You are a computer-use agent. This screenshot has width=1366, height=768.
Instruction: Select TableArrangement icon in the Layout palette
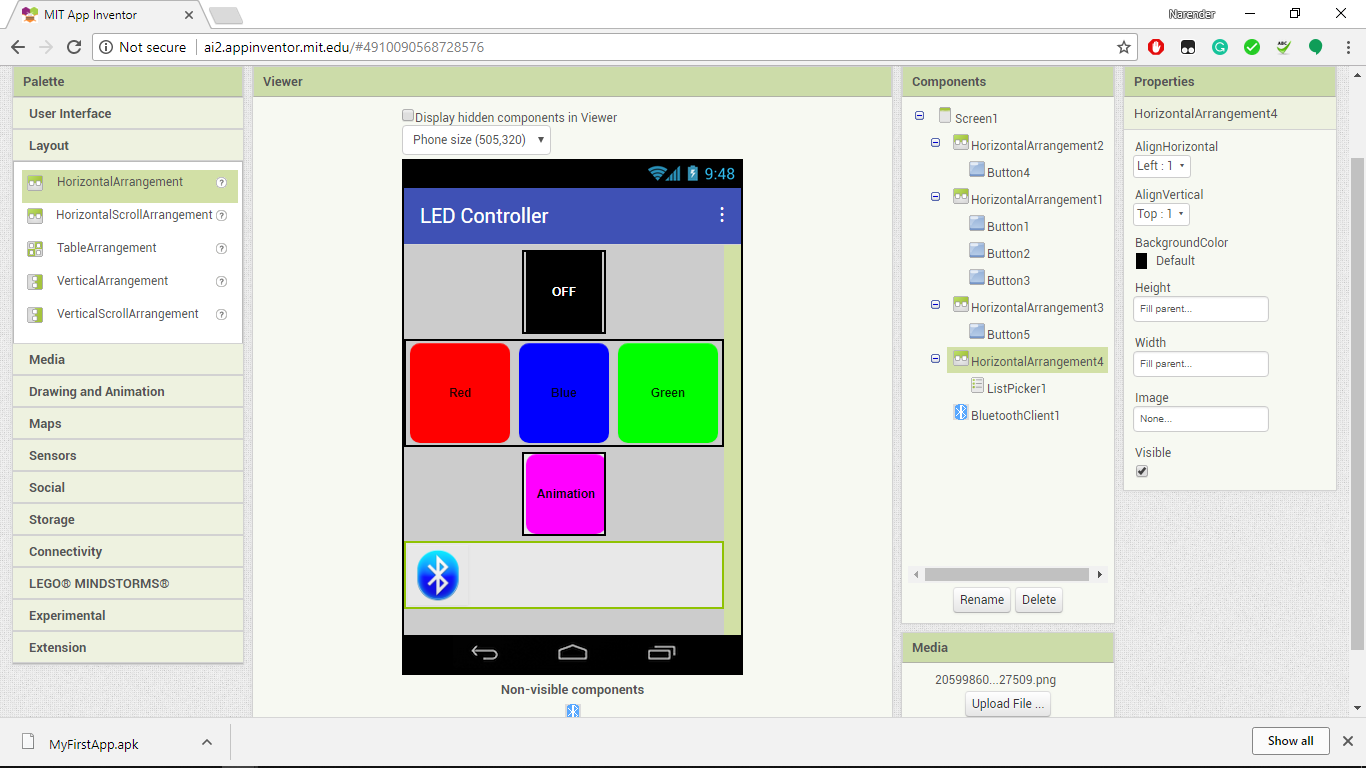(35, 249)
